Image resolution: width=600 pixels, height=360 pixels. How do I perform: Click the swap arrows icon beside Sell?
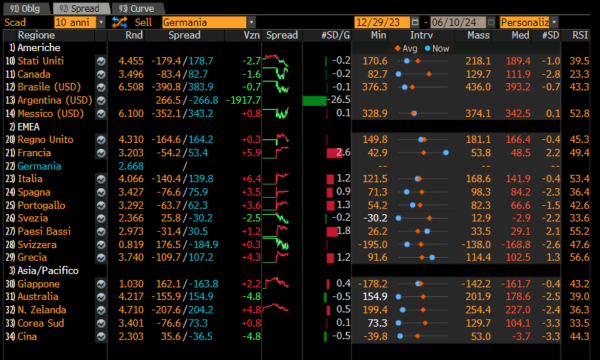119,22
